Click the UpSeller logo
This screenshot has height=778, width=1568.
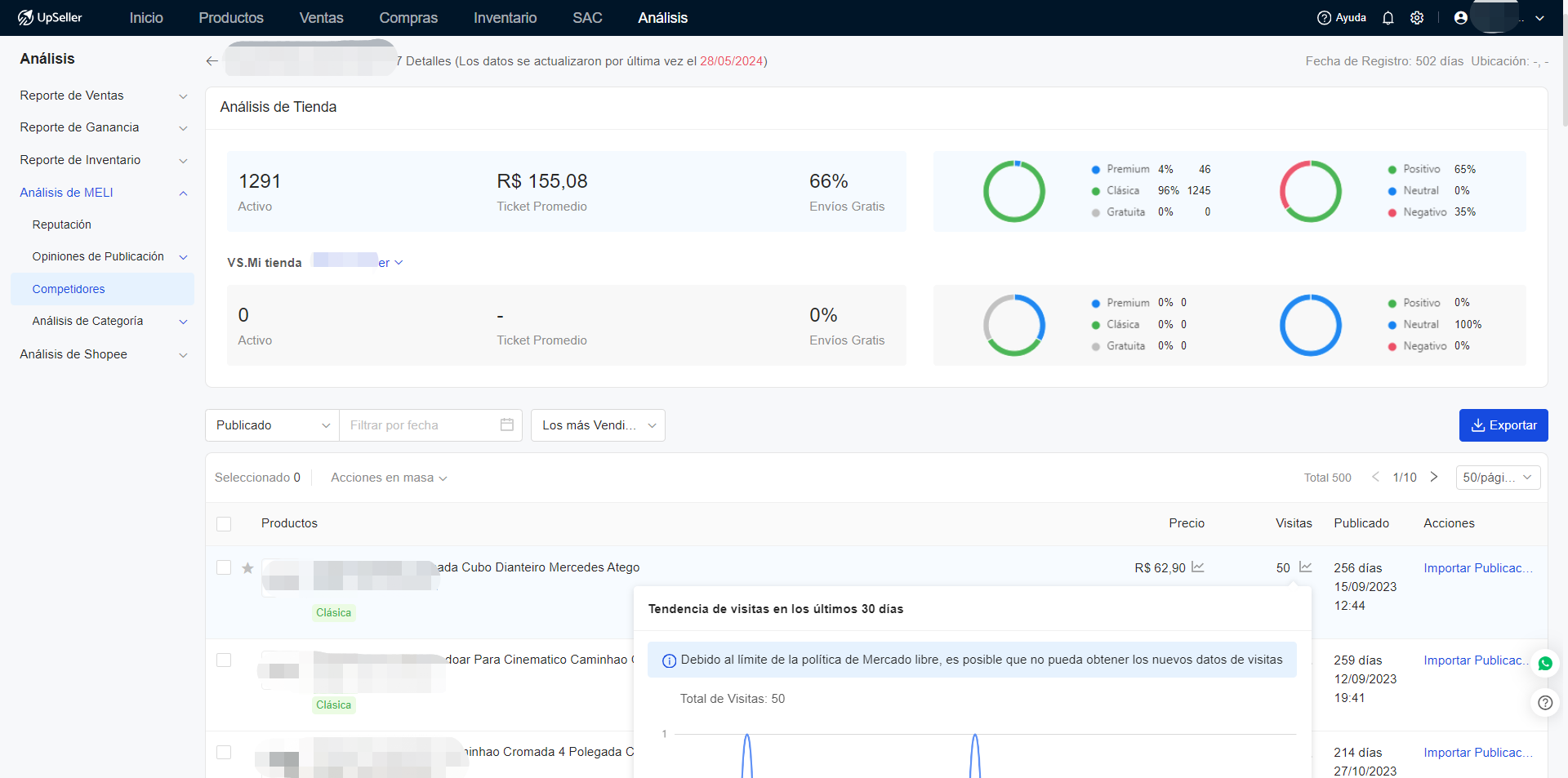(x=50, y=17)
